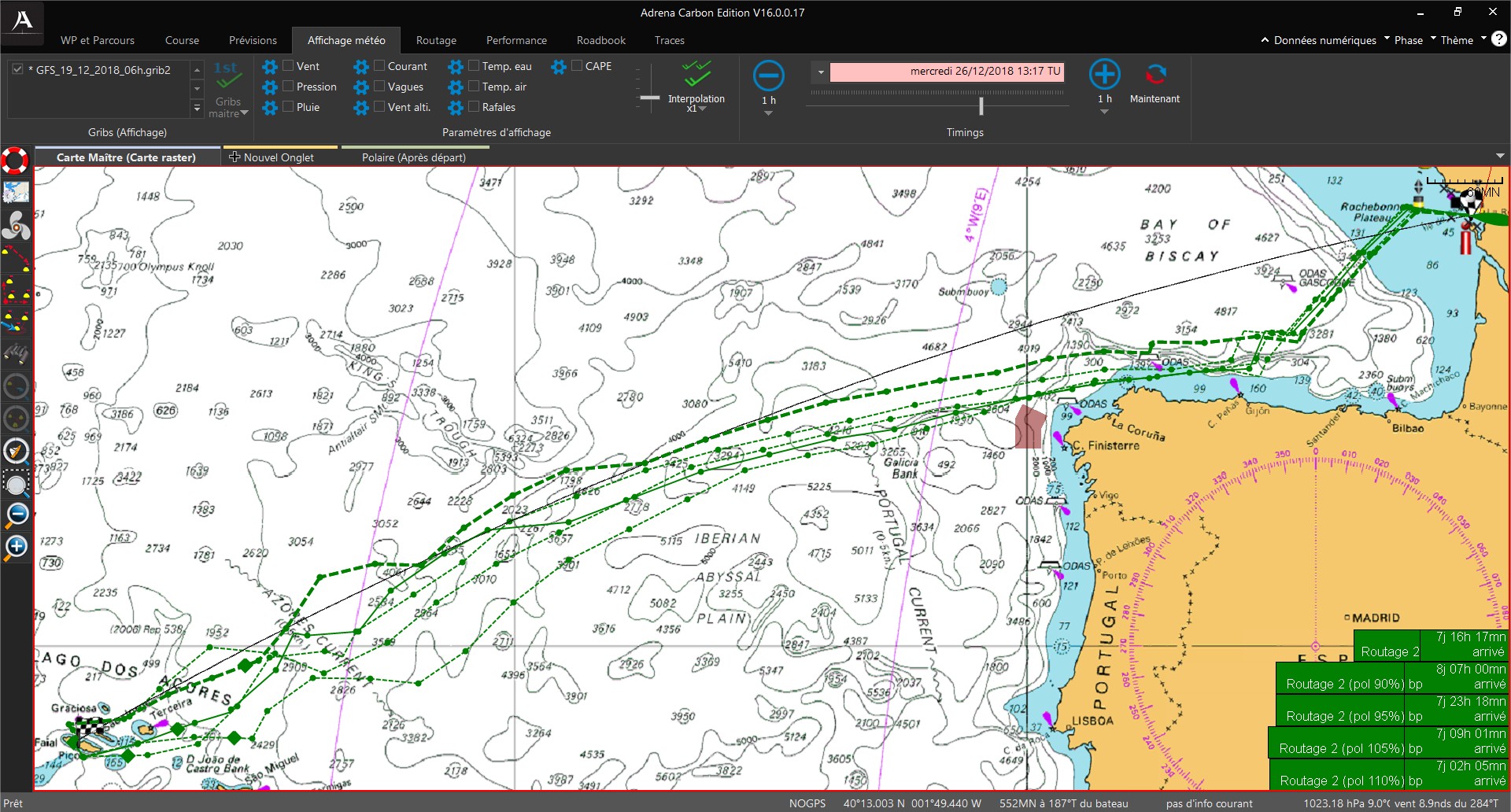Click the Maintenant refresh icon
Screen dimensions: 1511x812
[1154, 75]
